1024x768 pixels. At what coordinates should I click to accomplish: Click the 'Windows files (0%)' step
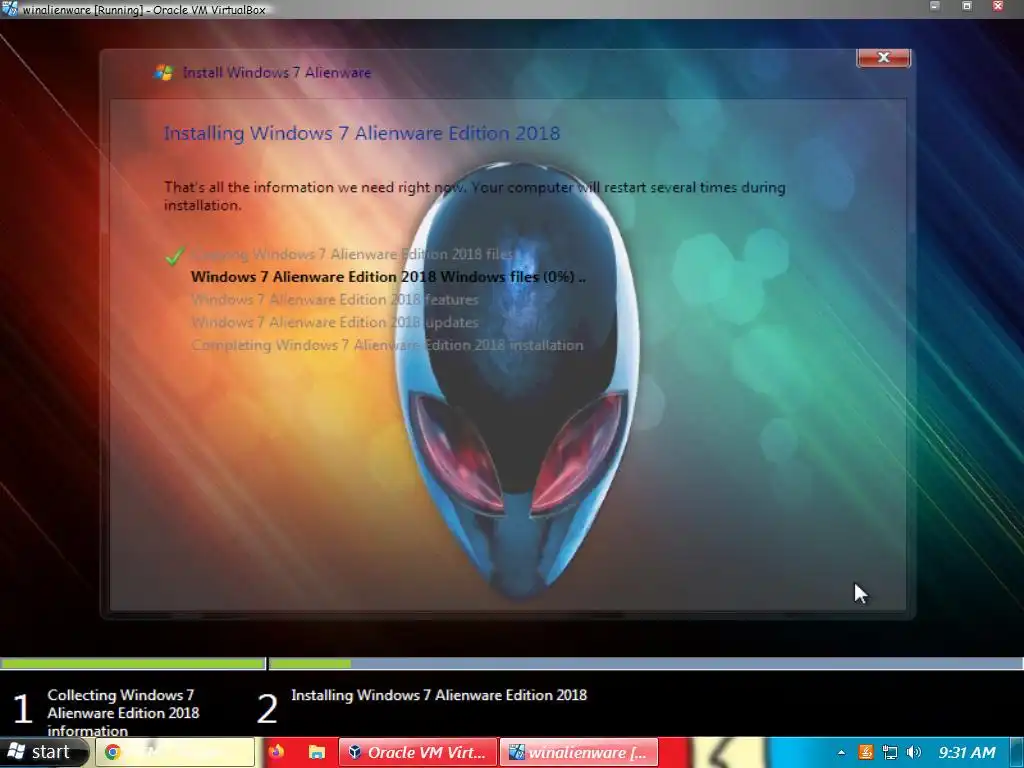[388, 277]
